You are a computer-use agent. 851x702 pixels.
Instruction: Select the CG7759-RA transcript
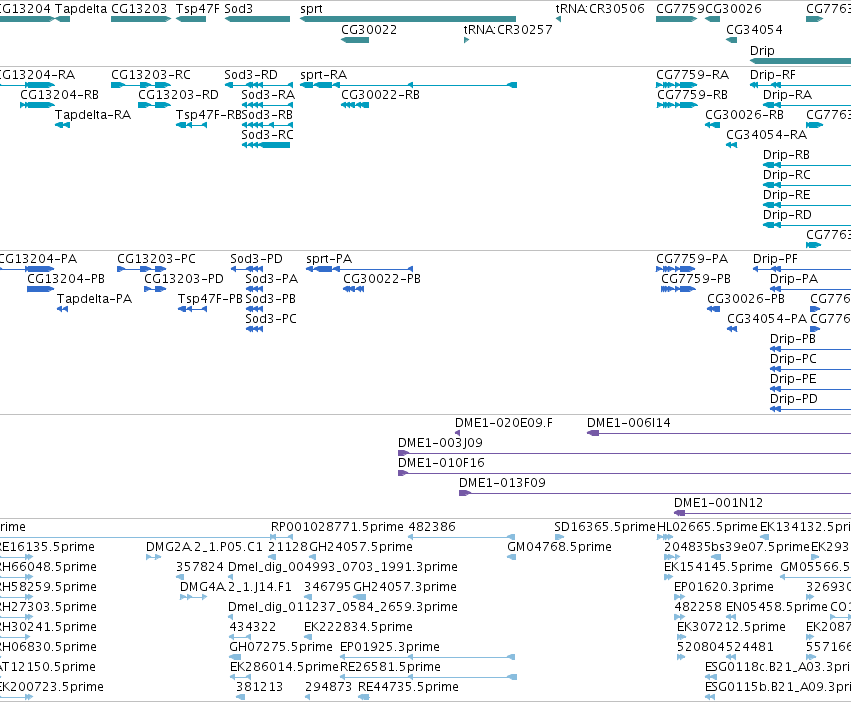click(x=693, y=75)
